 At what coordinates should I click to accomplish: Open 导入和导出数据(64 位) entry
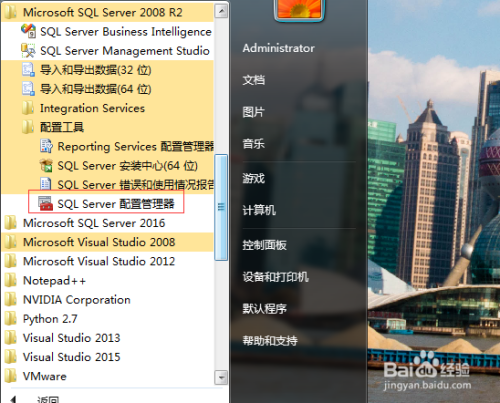click(107, 89)
